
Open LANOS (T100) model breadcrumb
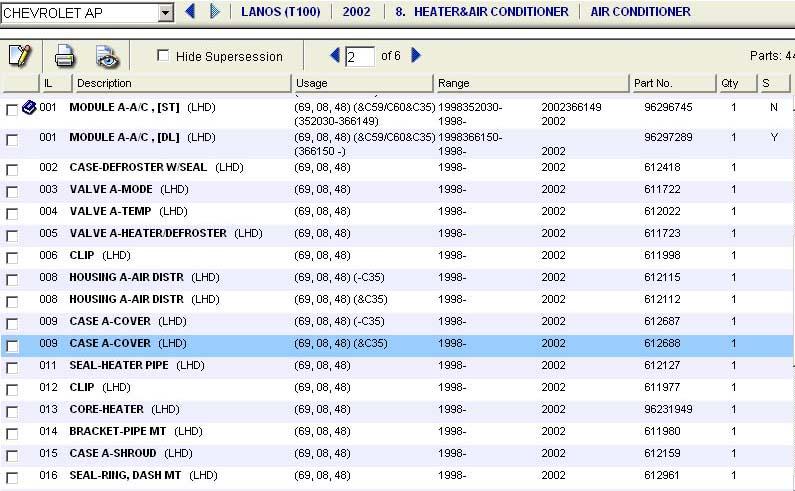280,12
